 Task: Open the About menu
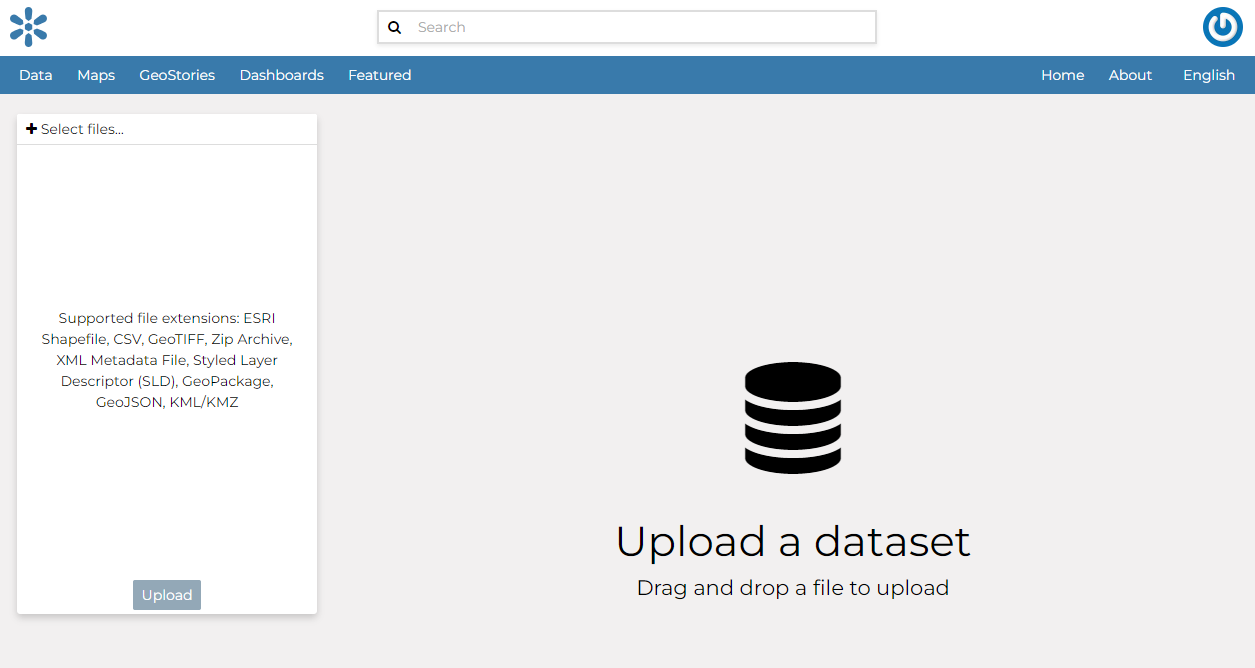[x=1130, y=75]
